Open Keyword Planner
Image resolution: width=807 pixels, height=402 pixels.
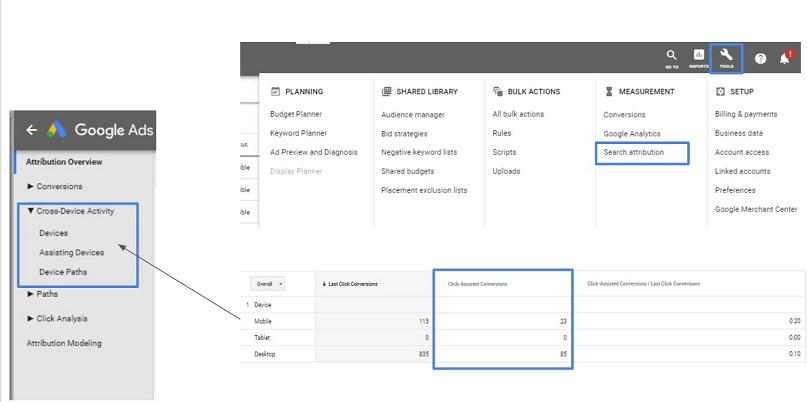pos(299,133)
